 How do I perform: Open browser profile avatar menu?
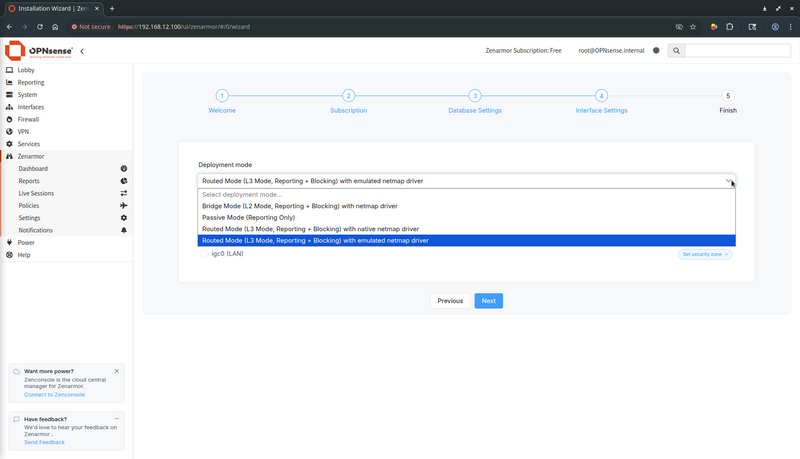(x=775, y=27)
